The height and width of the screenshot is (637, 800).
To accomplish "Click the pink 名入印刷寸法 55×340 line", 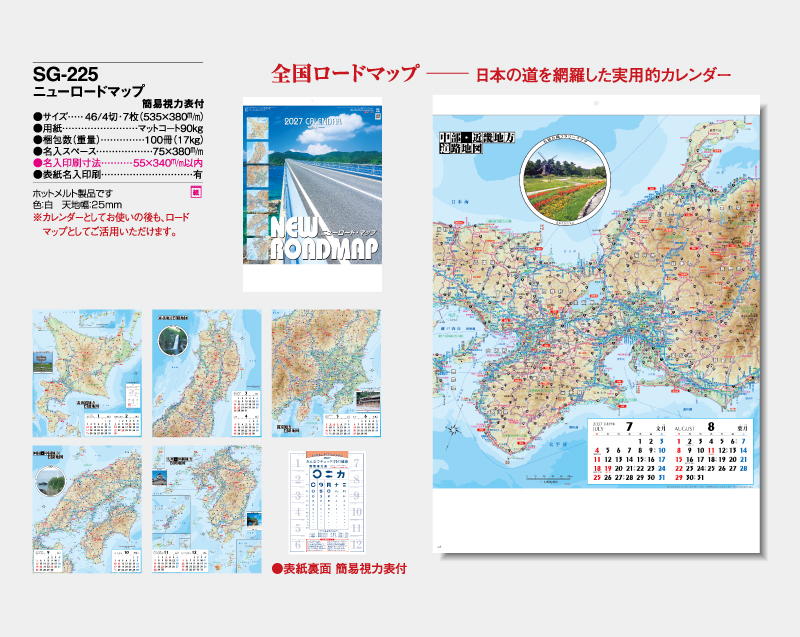I will click(118, 163).
